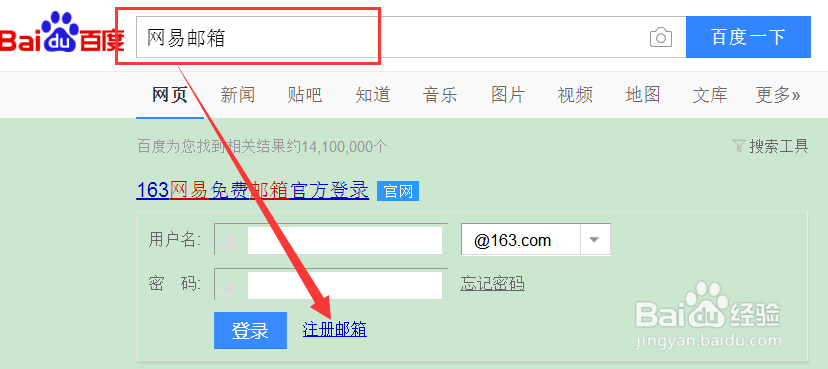This screenshot has height=369, width=828.
Task: Click the 登录 button
Action: click(x=250, y=330)
